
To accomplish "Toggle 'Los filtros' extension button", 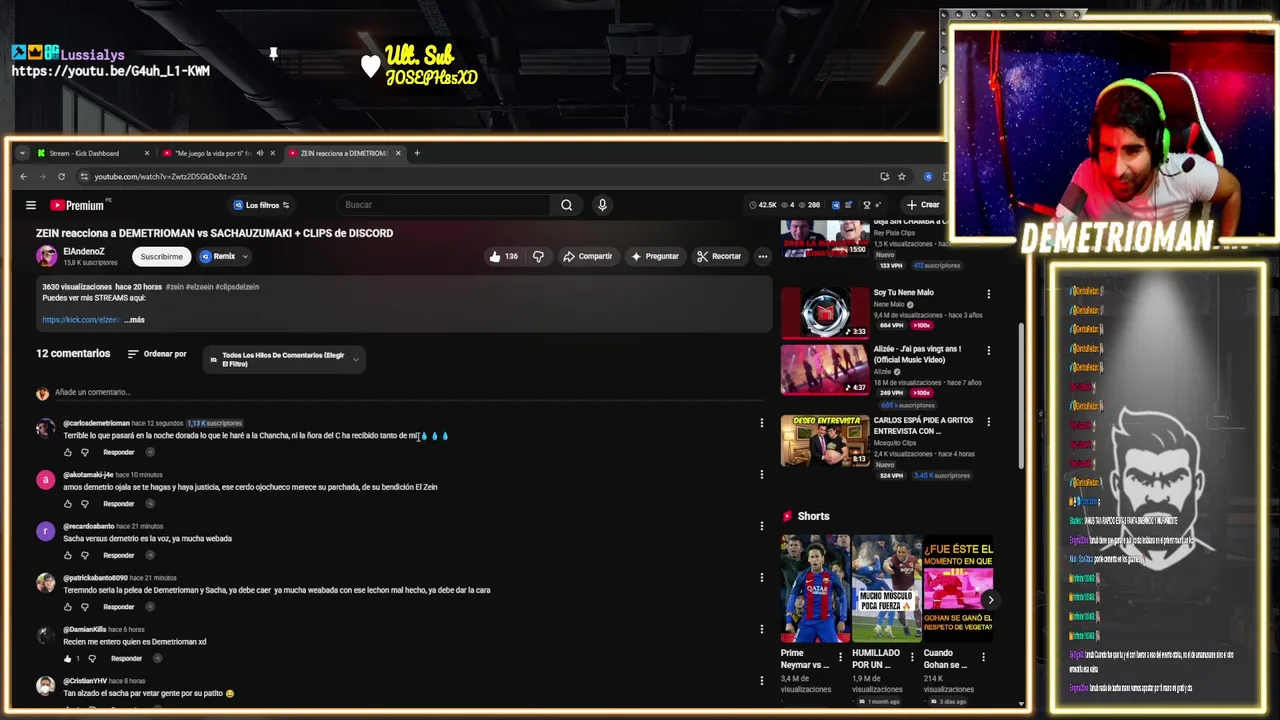I will [x=261, y=205].
